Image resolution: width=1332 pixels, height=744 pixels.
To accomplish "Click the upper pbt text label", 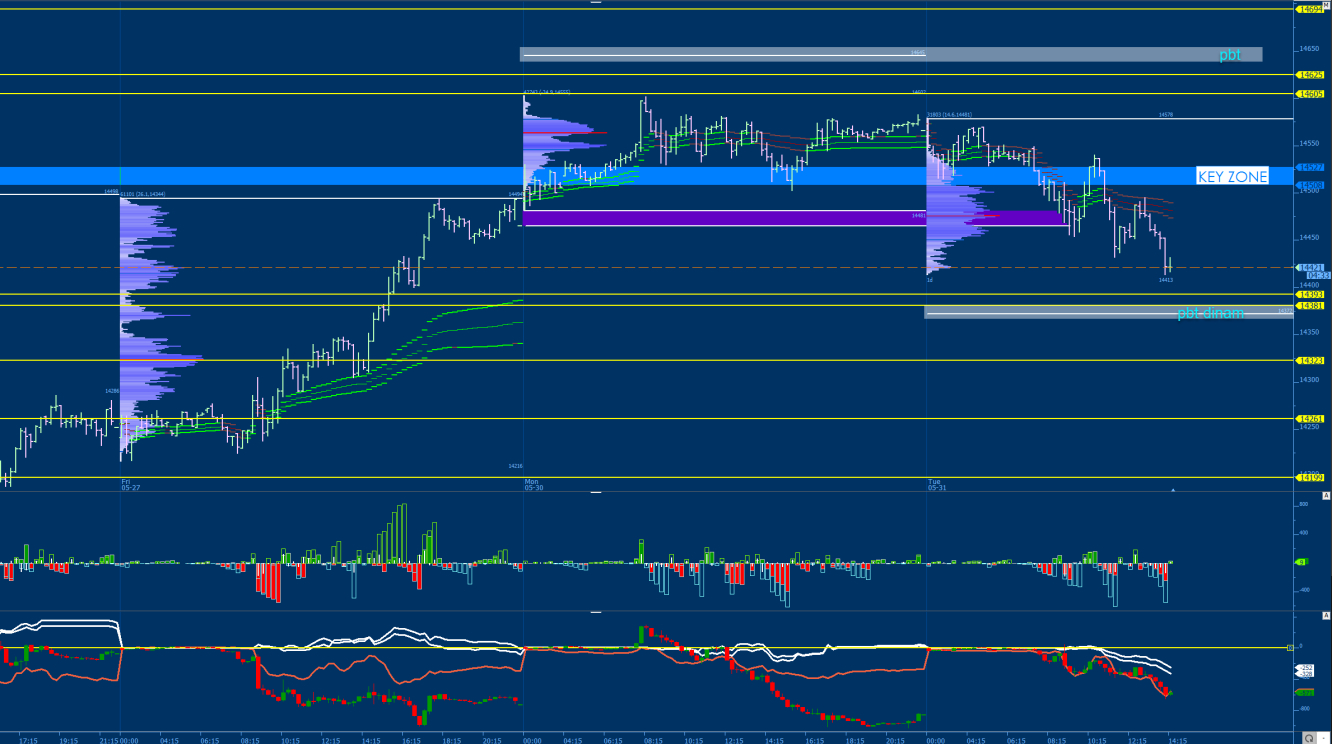I will [1229, 55].
